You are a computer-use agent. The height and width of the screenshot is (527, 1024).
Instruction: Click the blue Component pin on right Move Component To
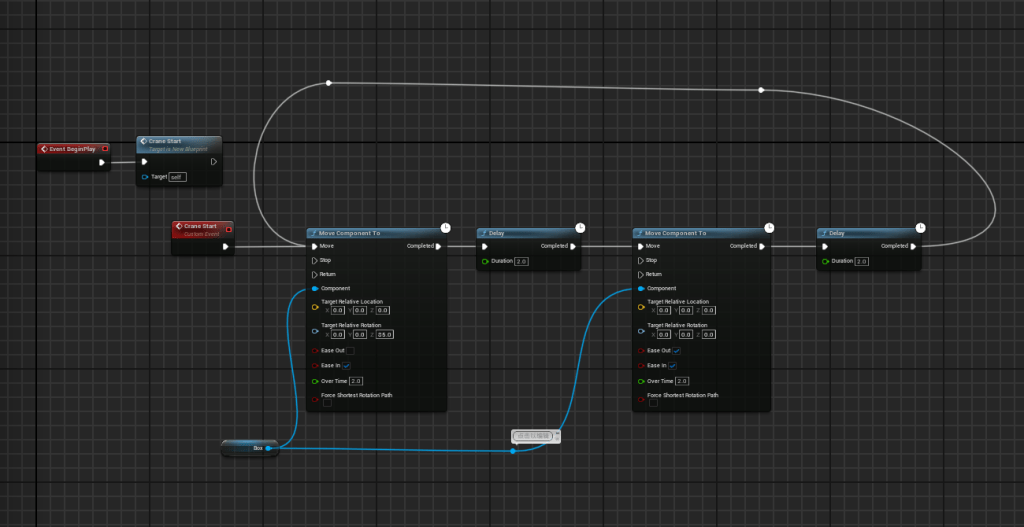click(x=640, y=288)
